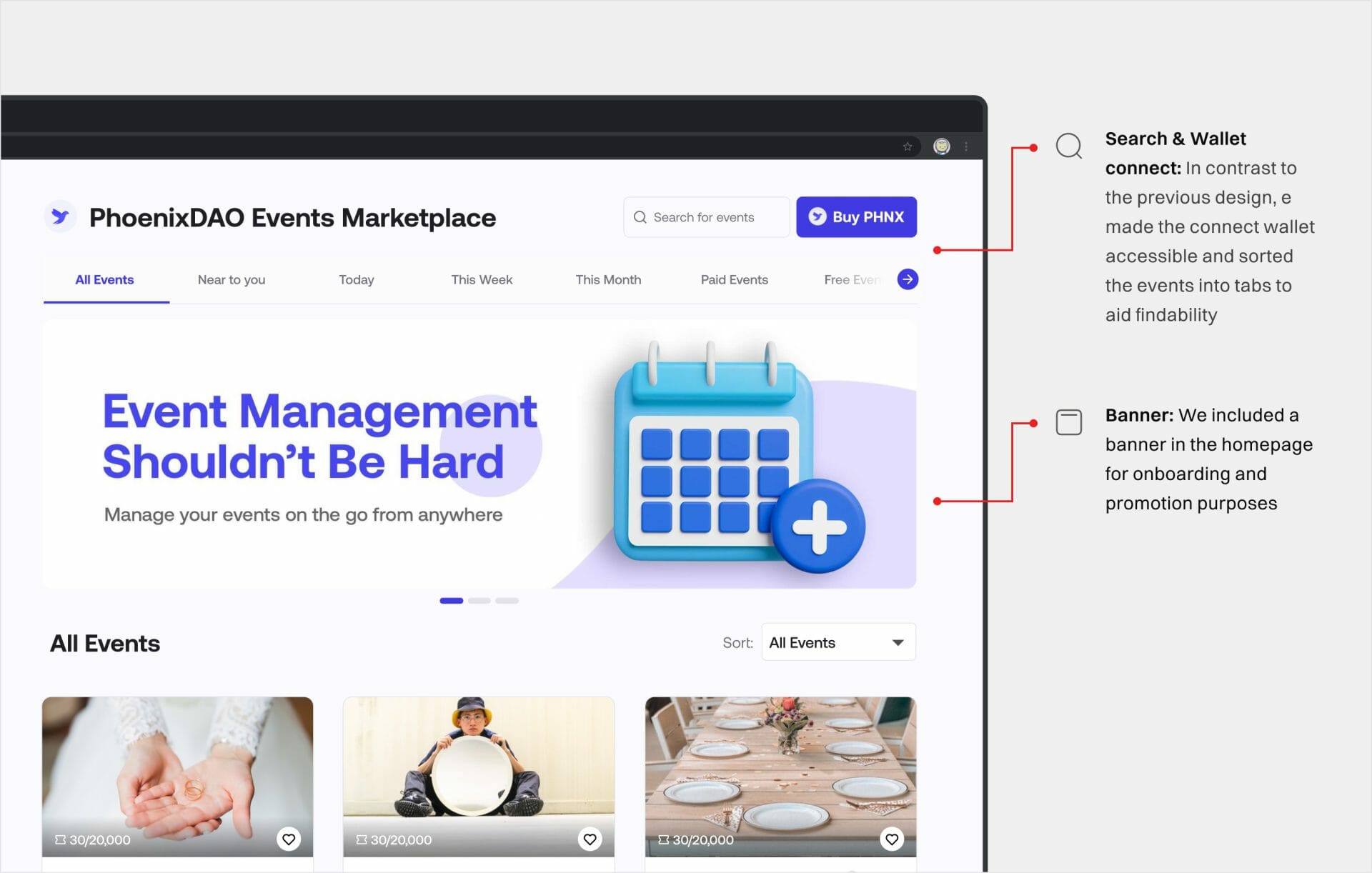Open the Sort All Events dropdown

[839, 642]
